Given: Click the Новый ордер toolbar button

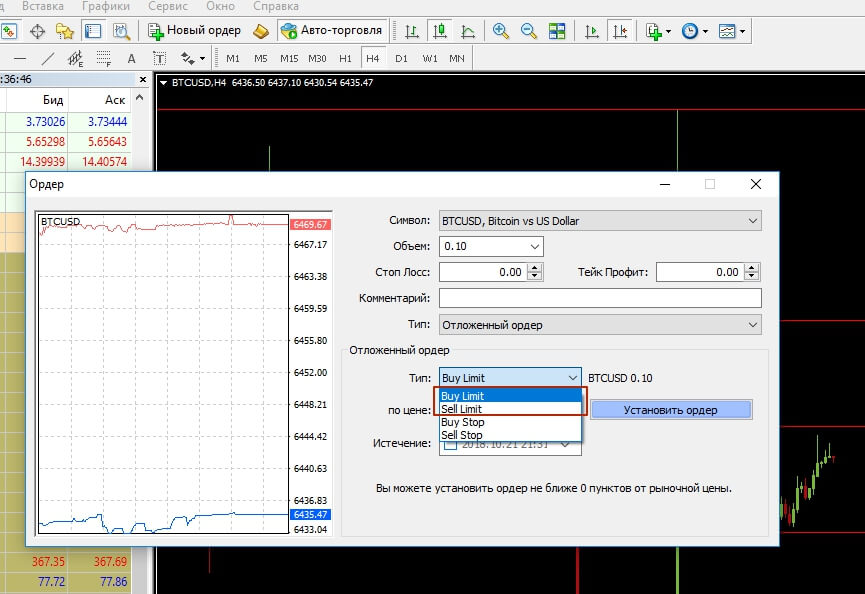Looking at the screenshot, I should pyautogui.click(x=194, y=31).
